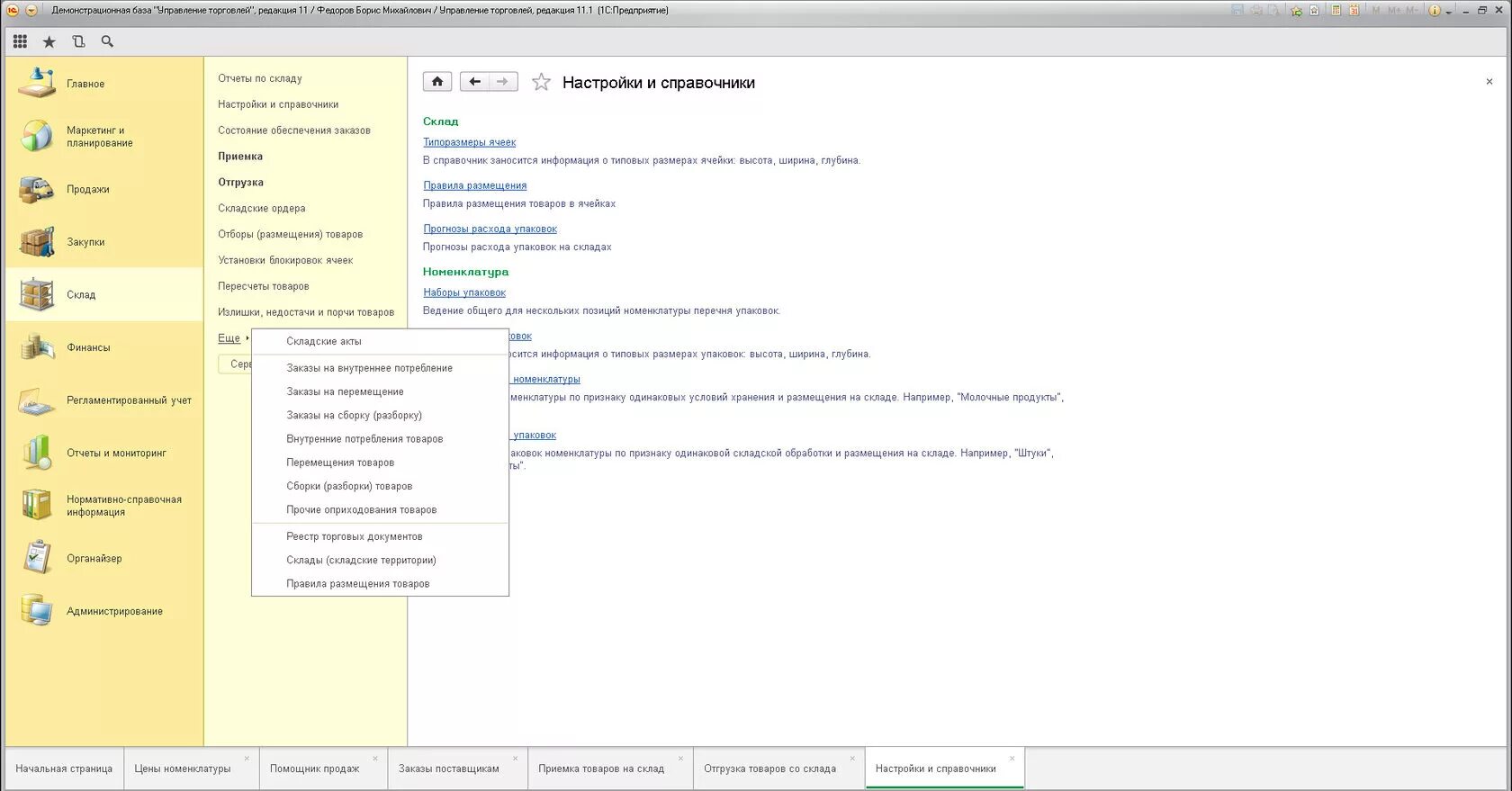Image resolution: width=1512 pixels, height=791 pixels.
Task: Click the get-link star icon in title bar
Action: (x=1296, y=11)
